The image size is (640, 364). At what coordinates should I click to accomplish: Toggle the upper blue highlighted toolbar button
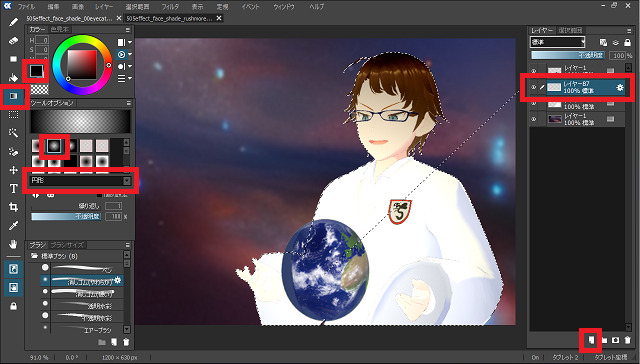[13, 269]
